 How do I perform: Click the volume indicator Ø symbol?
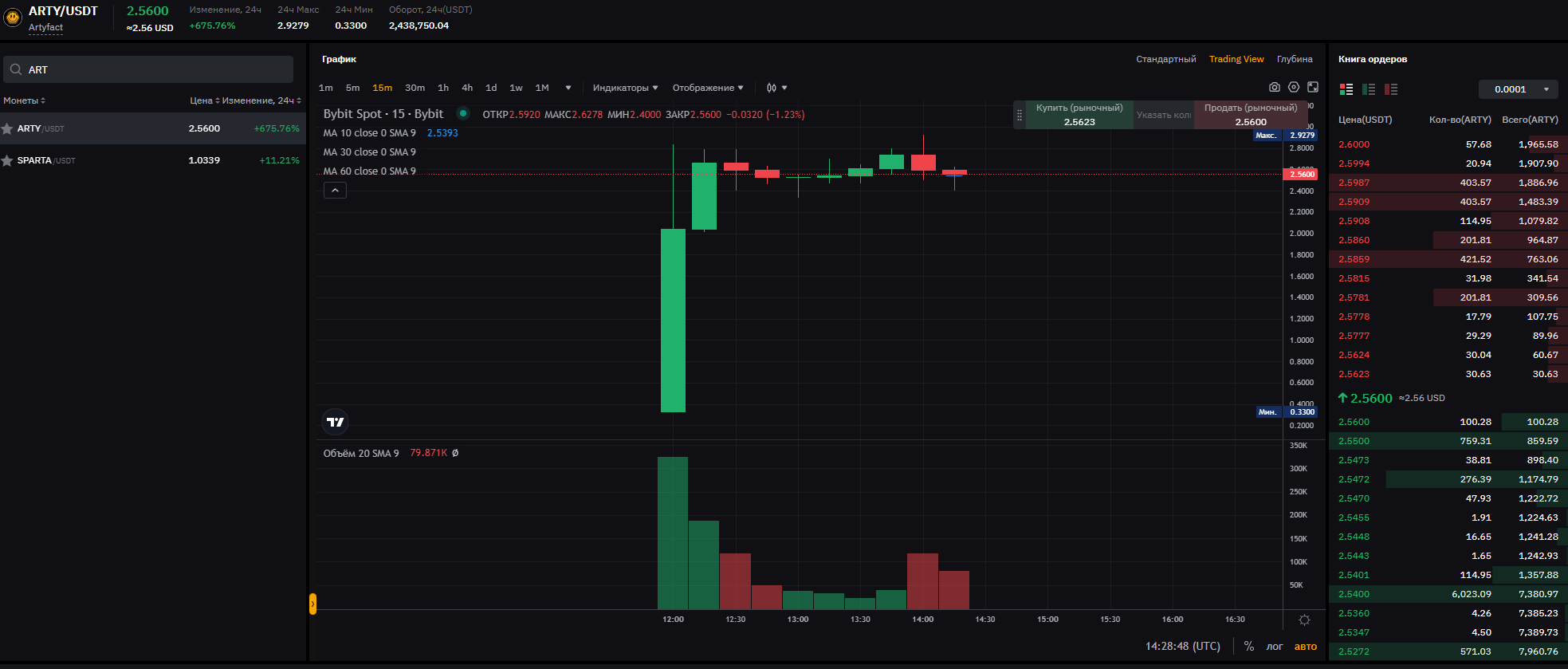pos(455,453)
